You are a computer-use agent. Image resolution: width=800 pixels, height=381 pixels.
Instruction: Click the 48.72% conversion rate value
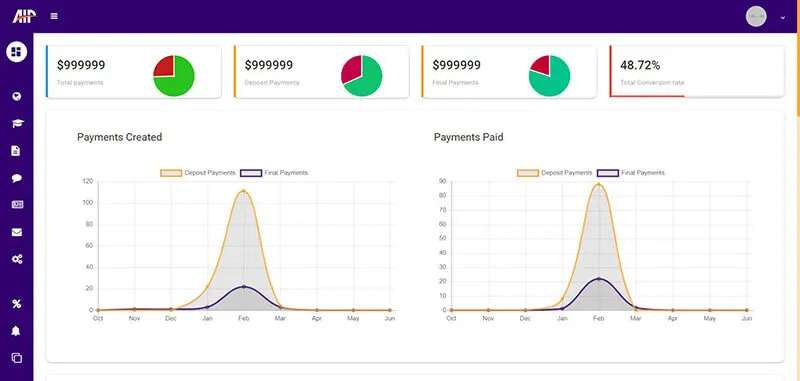(x=640, y=65)
